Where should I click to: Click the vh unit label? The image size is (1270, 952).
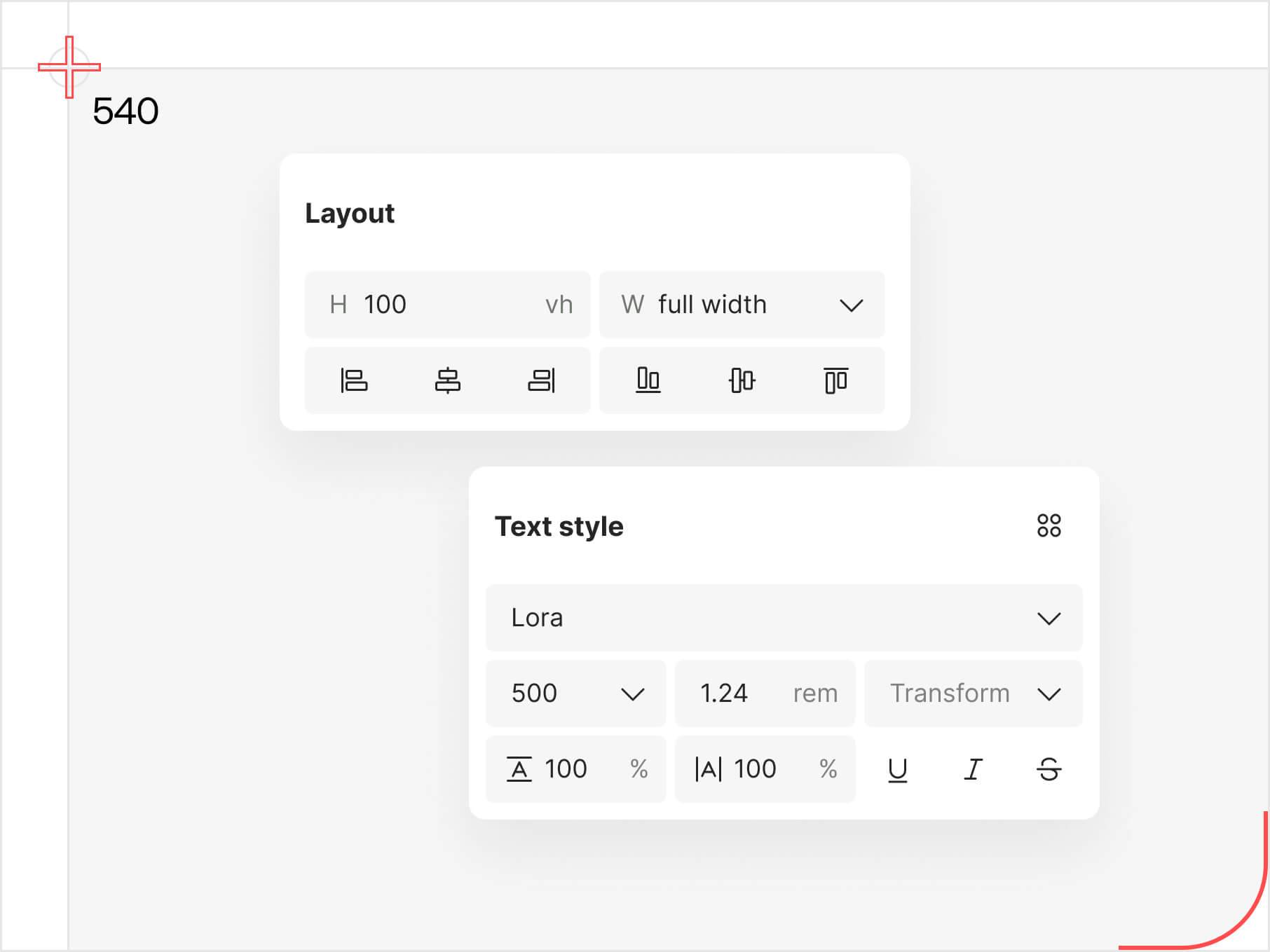point(559,305)
